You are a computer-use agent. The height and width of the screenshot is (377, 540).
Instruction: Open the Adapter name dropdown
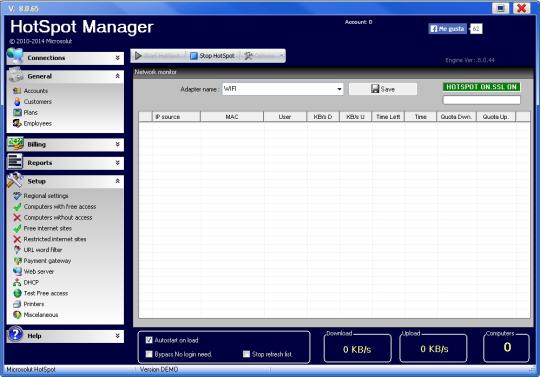(x=339, y=89)
